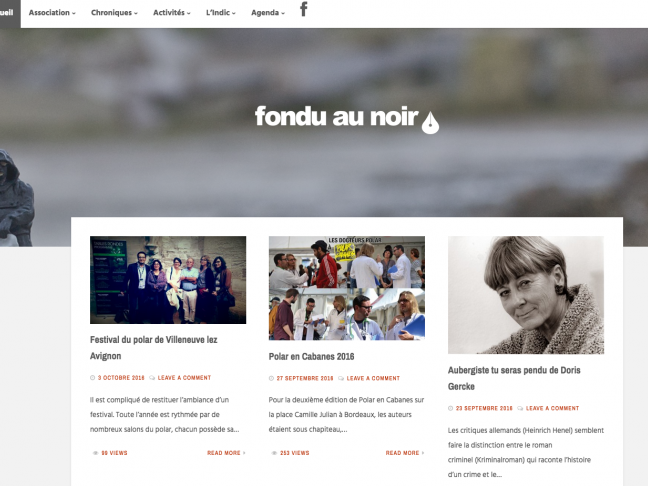Read more about Villeneuve lez Avignon festival
Image resolution: width=648 pixels, height=486 pixels.
click(226, 453)
